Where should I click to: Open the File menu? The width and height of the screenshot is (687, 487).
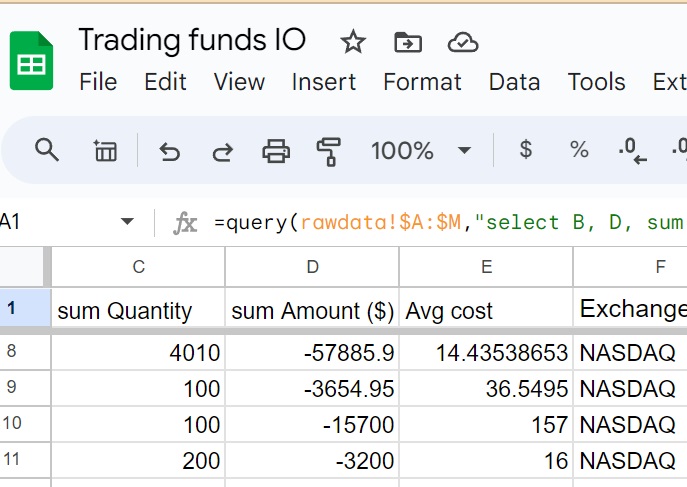(x=98, y=82)
